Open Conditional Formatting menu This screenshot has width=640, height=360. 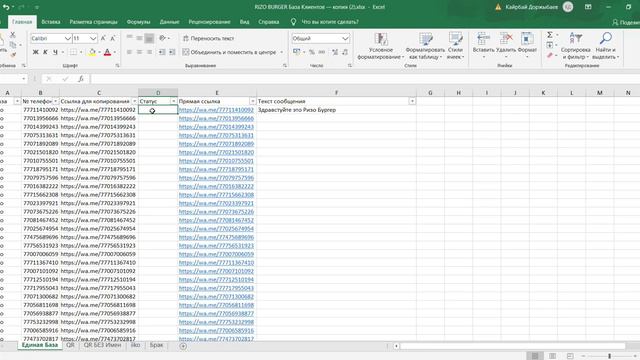click(380, 46)
